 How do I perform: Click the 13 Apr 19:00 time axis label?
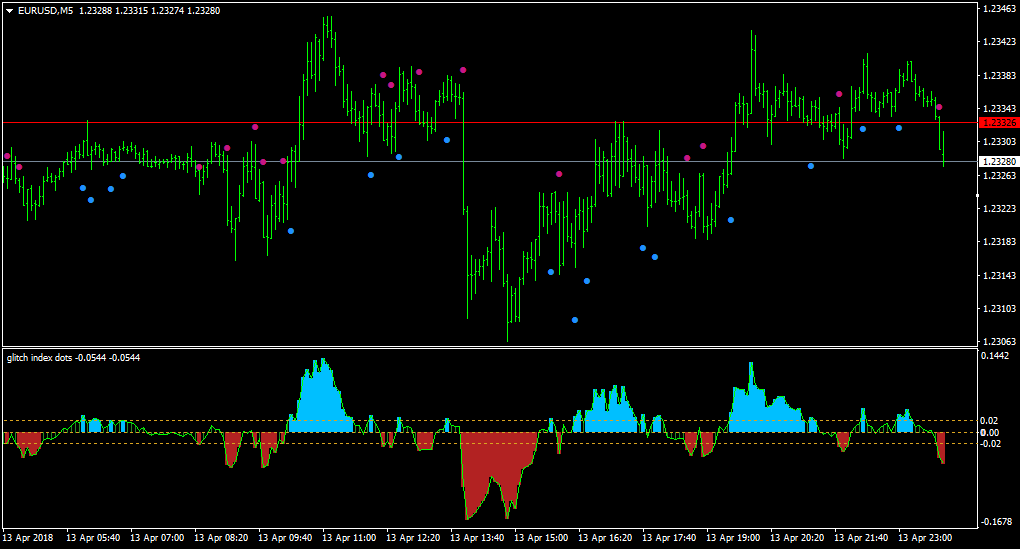(x=733, y=538)
